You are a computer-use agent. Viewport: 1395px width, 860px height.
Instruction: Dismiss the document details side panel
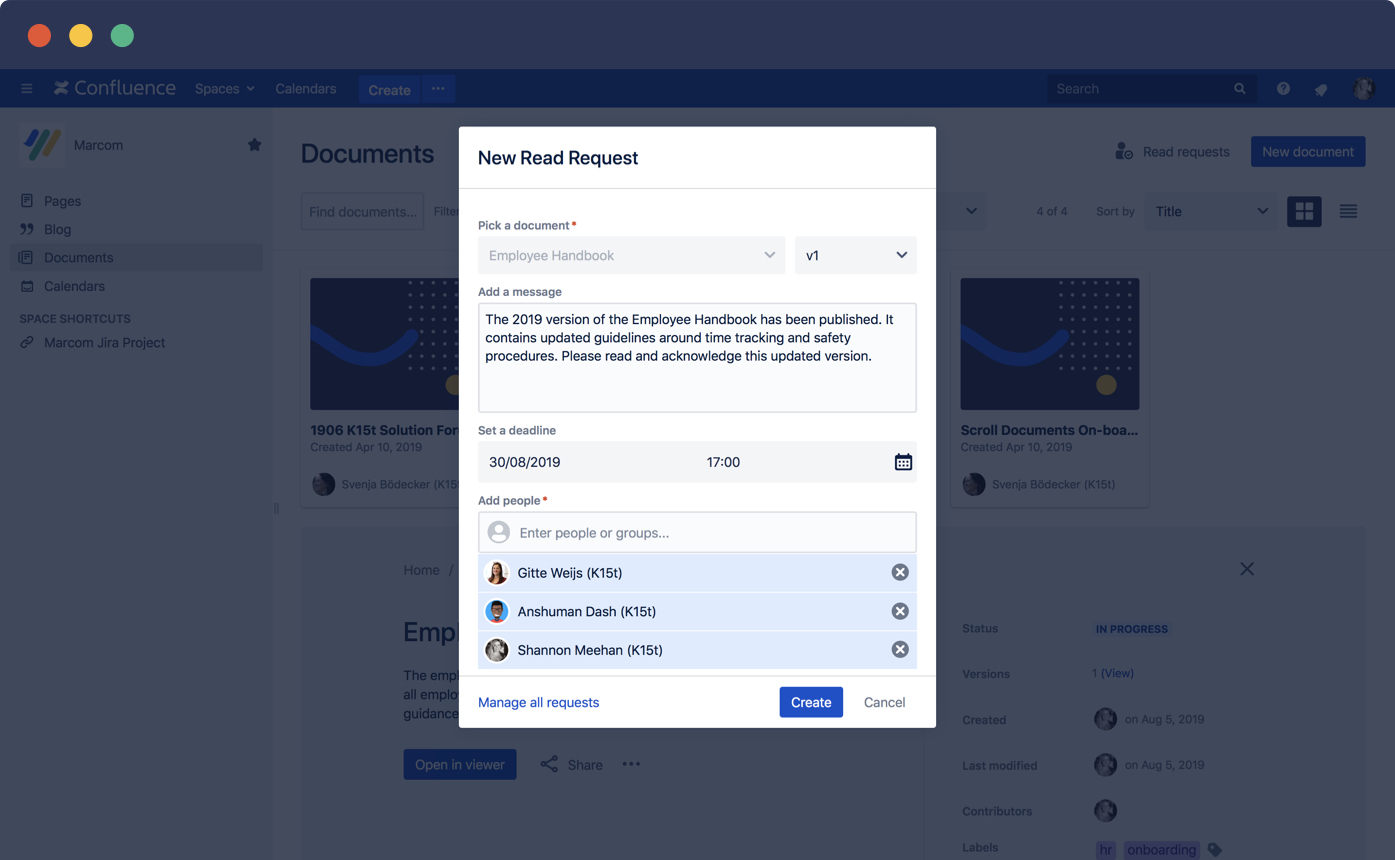(x=1247, y=568)
